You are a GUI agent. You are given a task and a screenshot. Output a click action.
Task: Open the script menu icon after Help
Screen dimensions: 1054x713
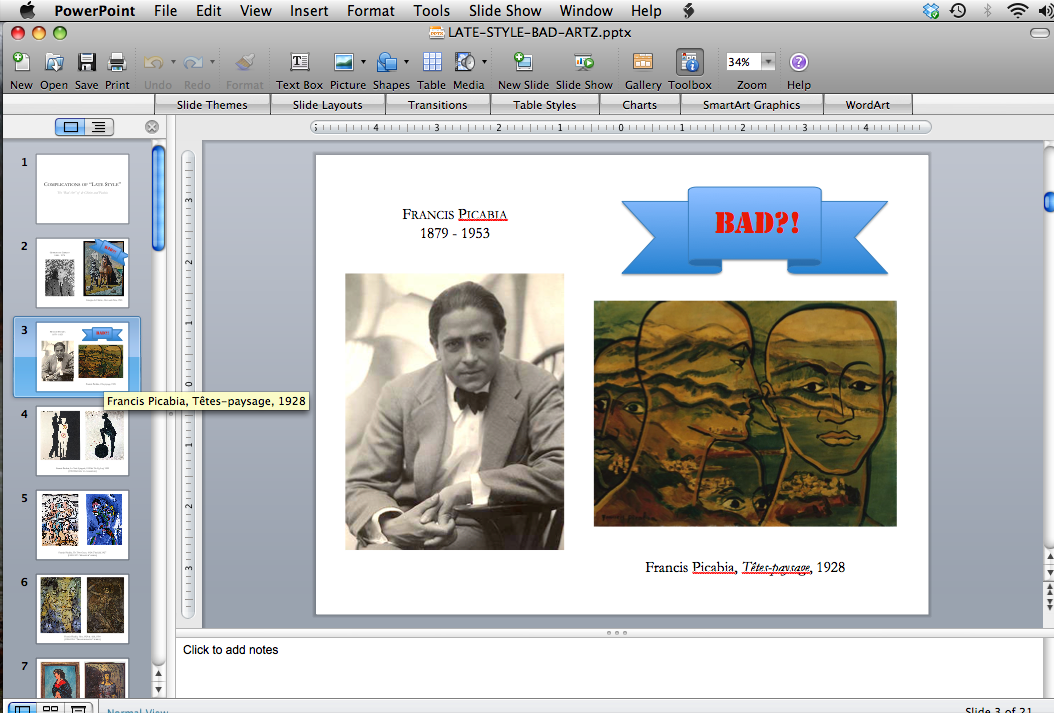pyautogui.click(x=688, y=11)
